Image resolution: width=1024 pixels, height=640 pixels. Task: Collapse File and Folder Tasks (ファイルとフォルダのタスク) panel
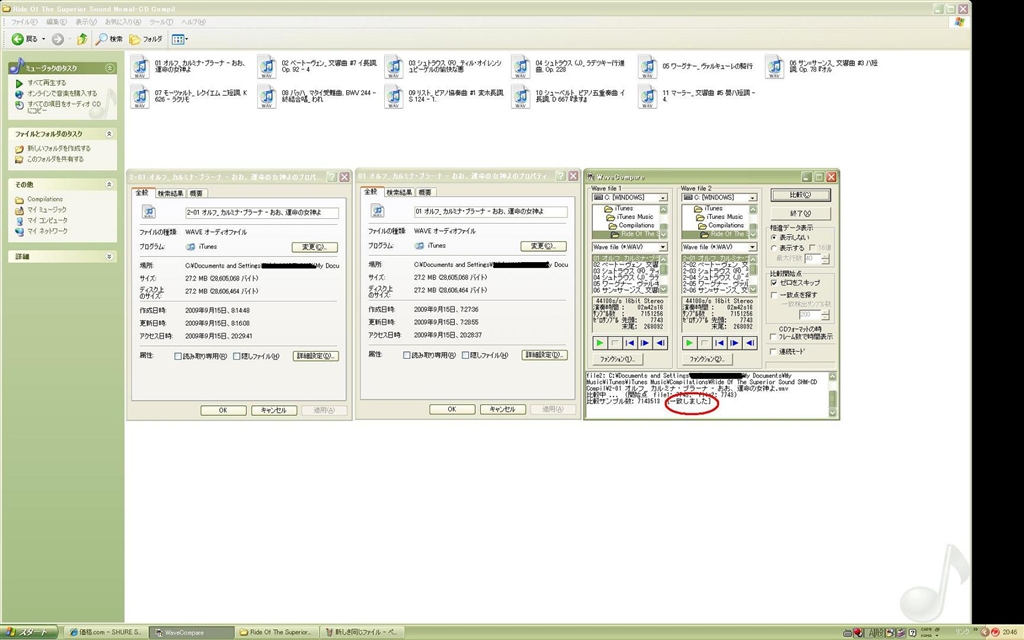point(110,133)
